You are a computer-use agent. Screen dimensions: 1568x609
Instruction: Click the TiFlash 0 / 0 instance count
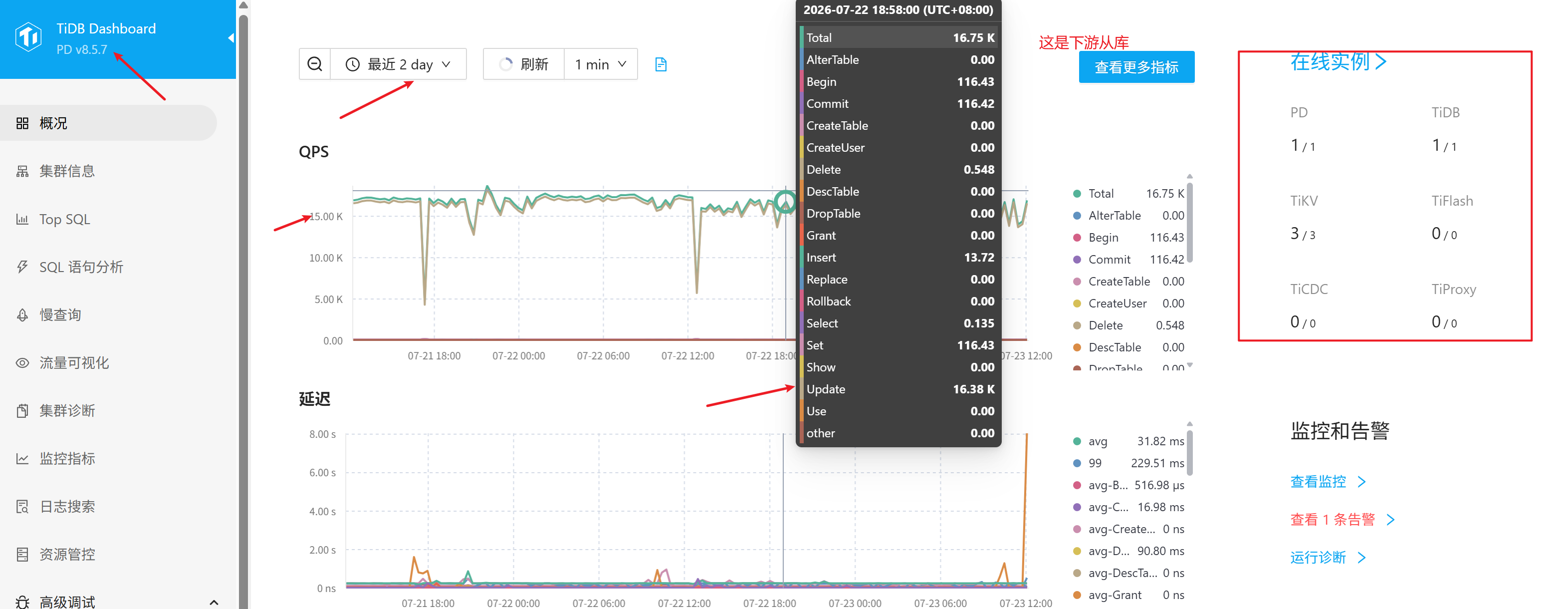[1444, 234]
